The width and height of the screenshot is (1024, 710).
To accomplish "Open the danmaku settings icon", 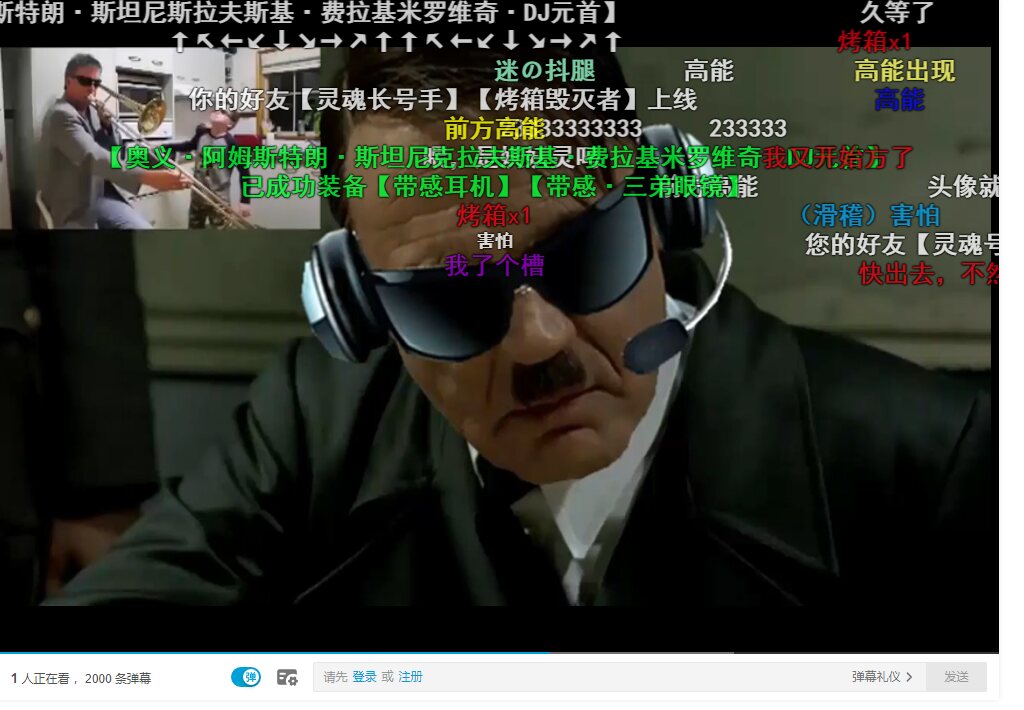I will click(x=287, y=677).
